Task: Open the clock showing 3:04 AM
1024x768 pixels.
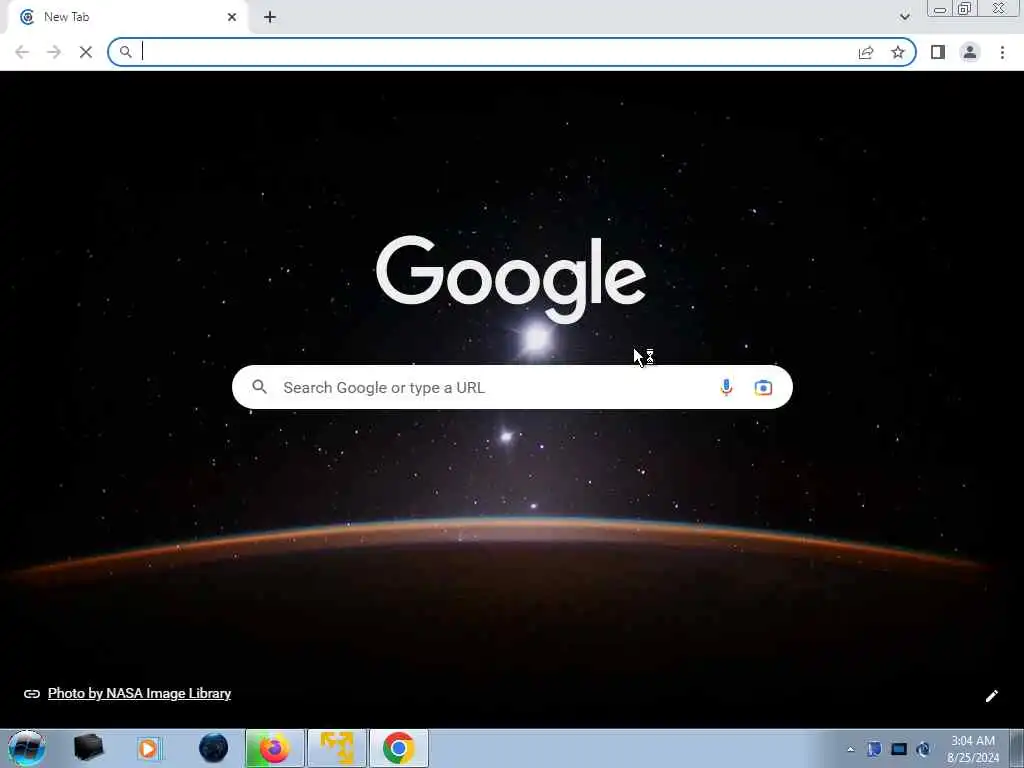Action: point(972,749)
